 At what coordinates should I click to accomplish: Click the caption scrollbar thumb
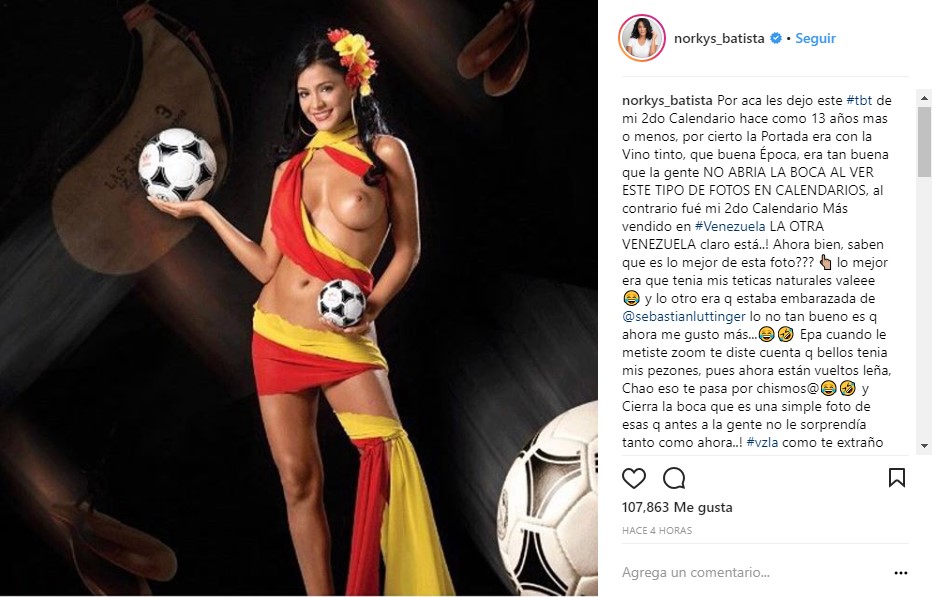[x=924, y=142]
